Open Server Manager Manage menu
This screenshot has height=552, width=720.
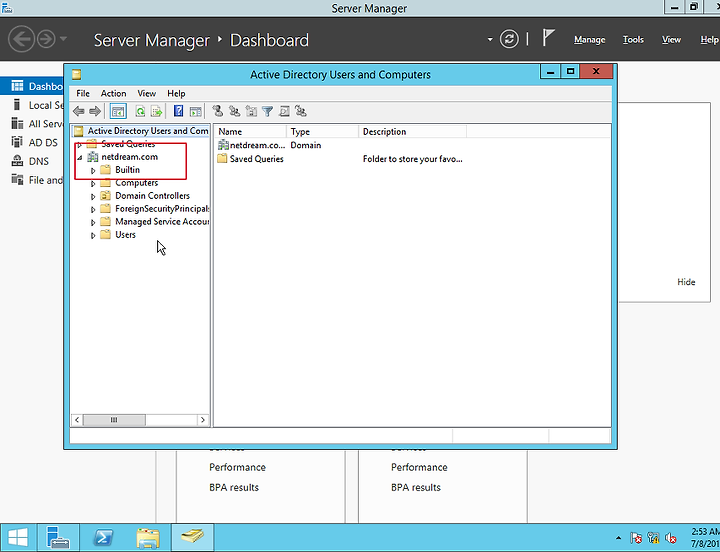(589, 40)
